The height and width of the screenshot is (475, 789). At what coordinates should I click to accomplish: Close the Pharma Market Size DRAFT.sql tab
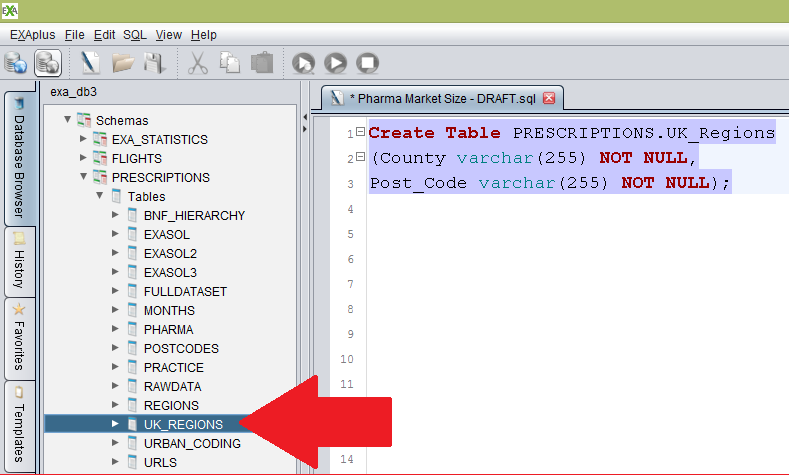pyautogui.click(x=549, y=98)
